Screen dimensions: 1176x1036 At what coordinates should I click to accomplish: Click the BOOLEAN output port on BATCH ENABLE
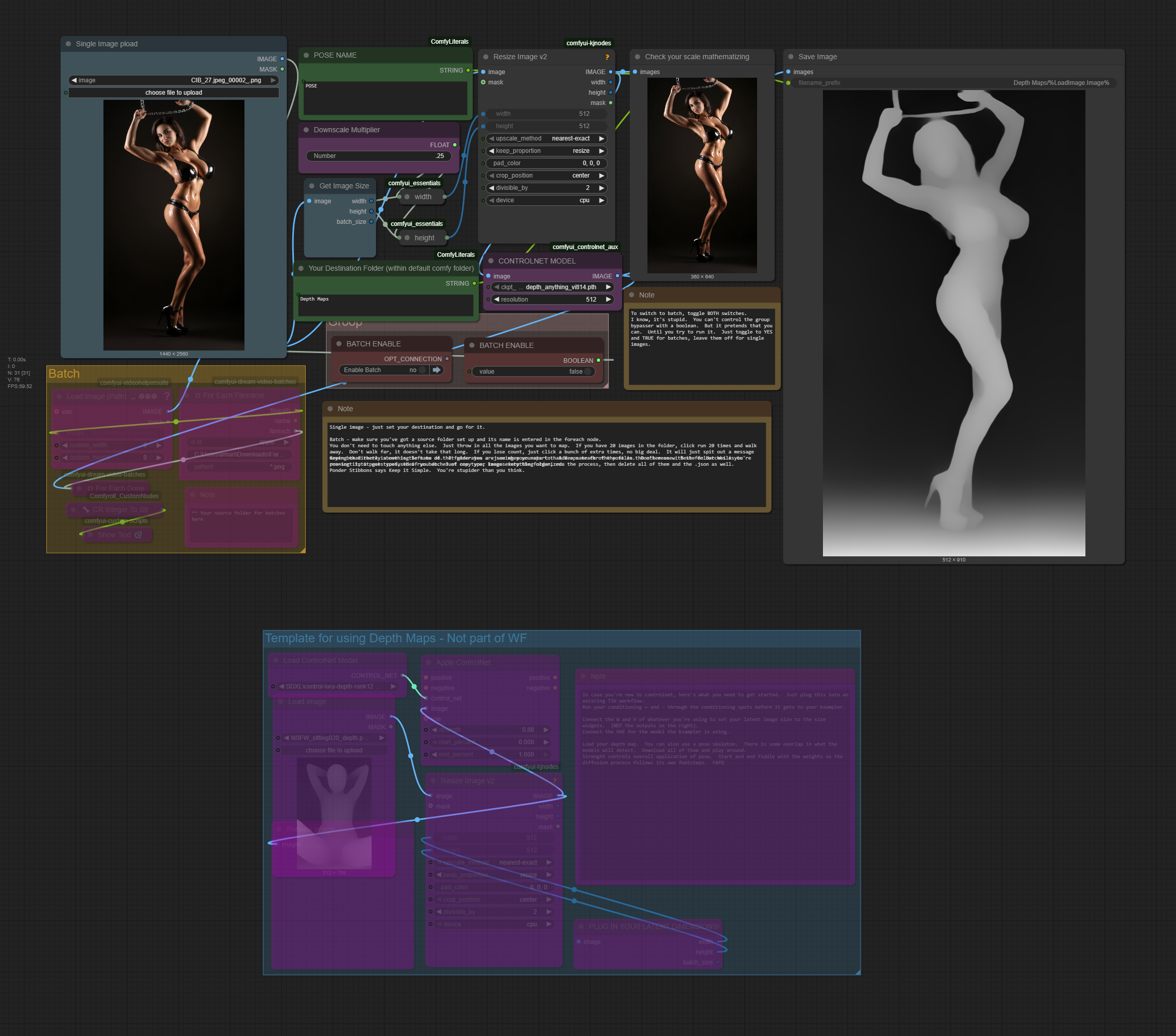point(599,360)
